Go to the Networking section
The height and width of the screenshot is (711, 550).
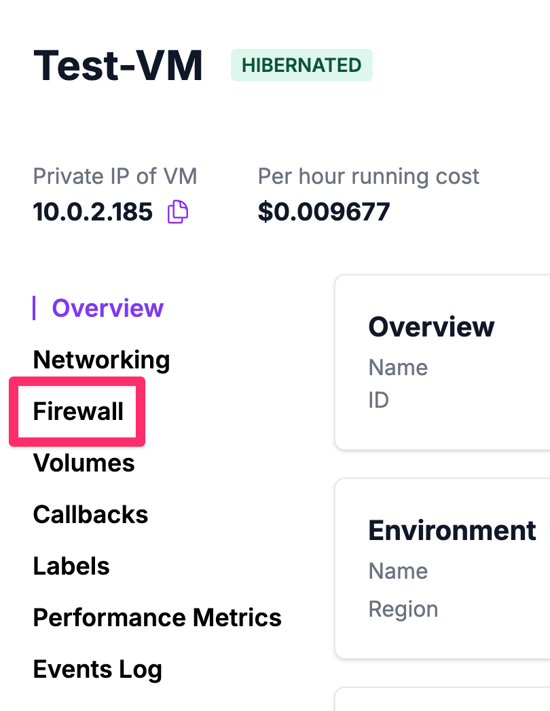102,360
